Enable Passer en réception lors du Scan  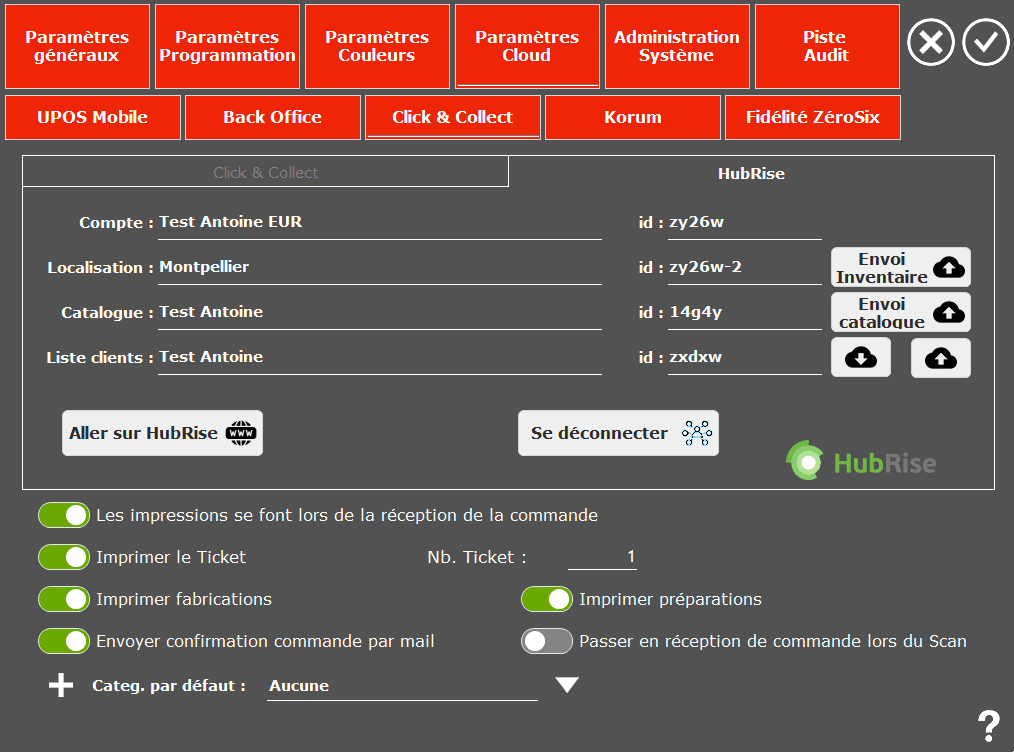(546, 641)
